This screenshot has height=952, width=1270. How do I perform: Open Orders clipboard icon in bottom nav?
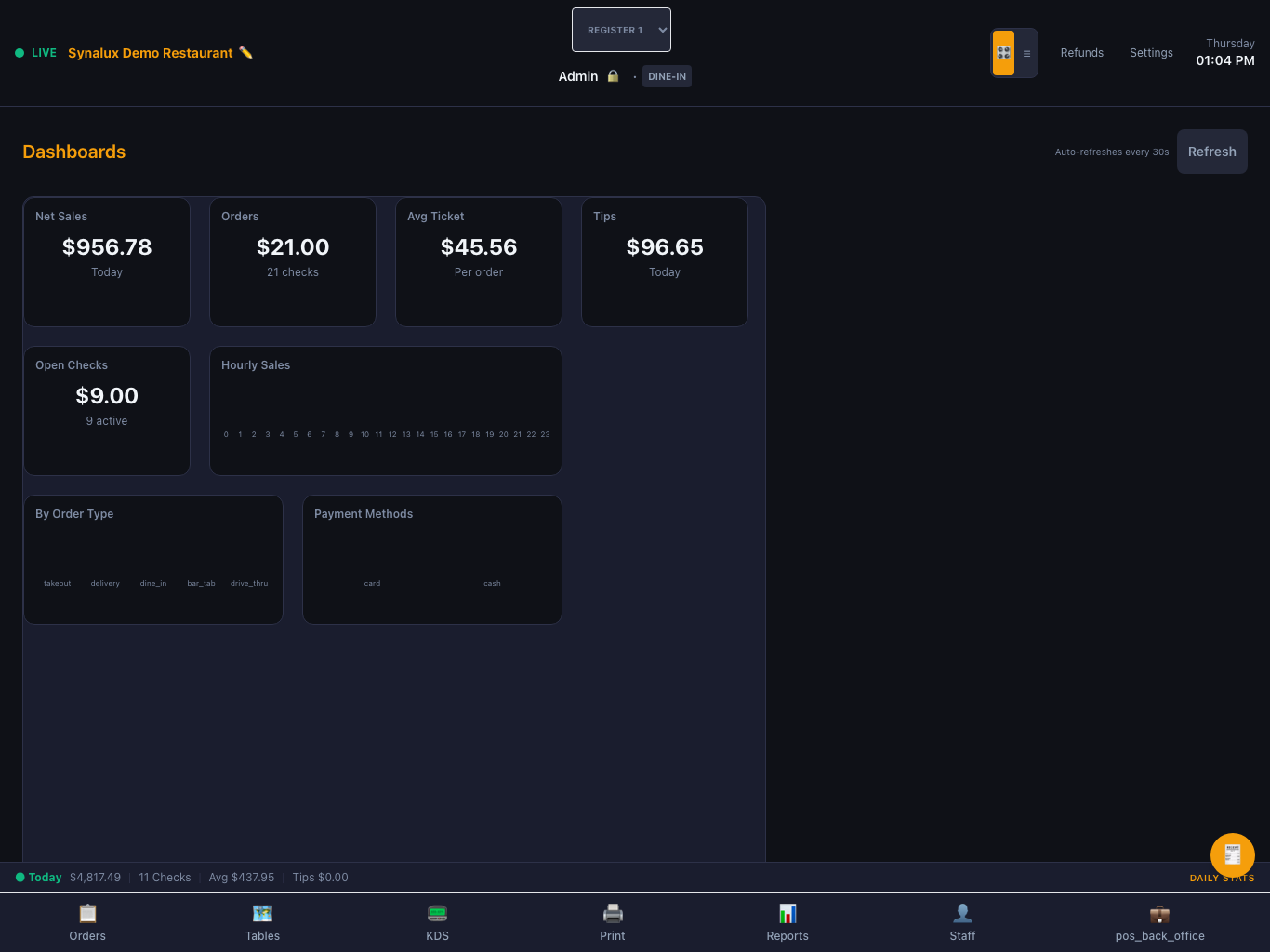(87, 914)
